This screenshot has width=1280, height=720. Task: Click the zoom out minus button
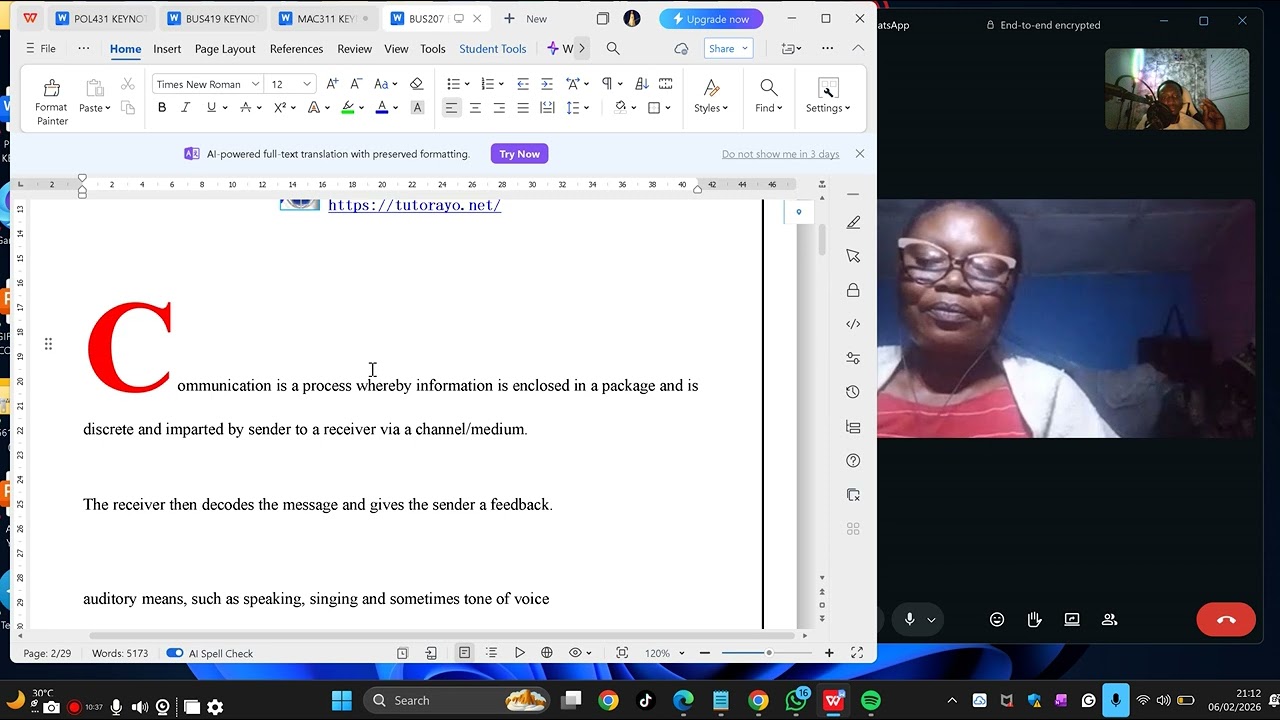point(705,653)
